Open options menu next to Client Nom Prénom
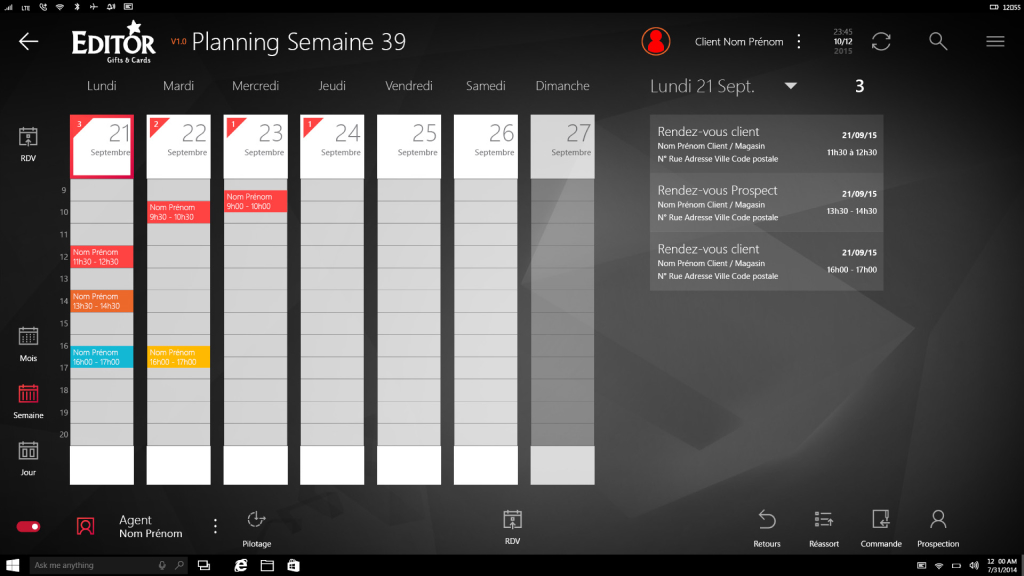The image size is (1024, 576). click(799, 41)
